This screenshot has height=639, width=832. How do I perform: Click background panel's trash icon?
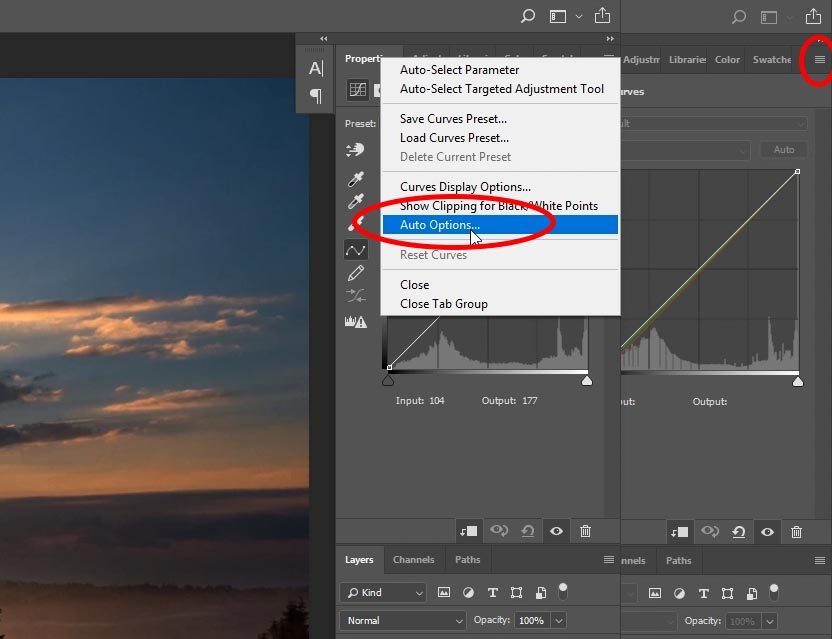796,532
